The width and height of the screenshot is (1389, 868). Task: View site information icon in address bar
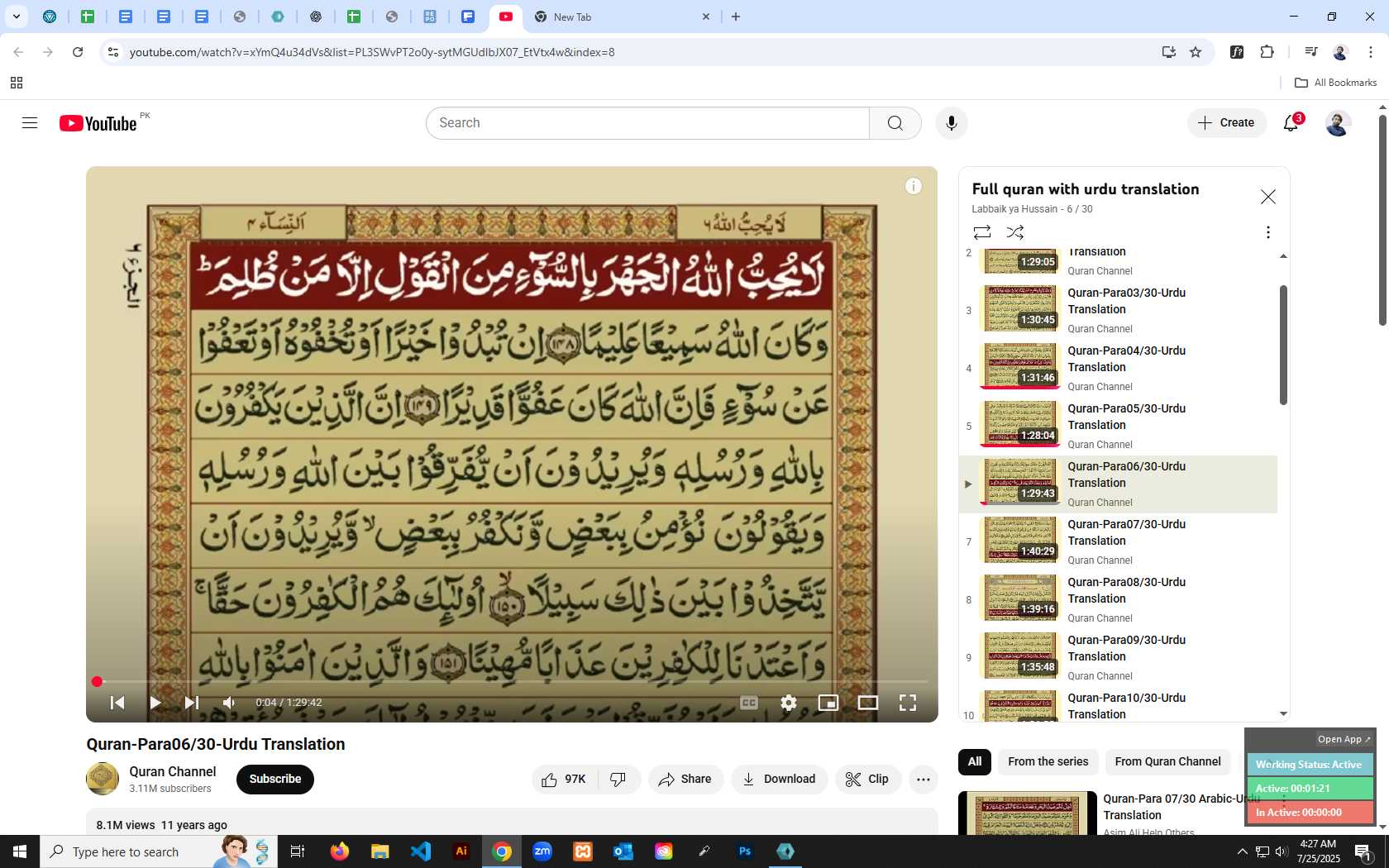click(113, 52)
